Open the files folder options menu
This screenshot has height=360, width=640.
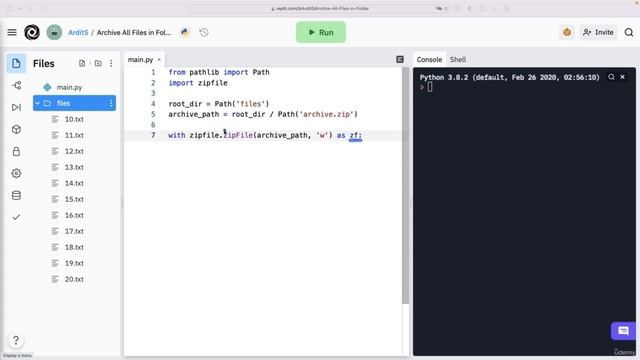(x=111, y=103)
